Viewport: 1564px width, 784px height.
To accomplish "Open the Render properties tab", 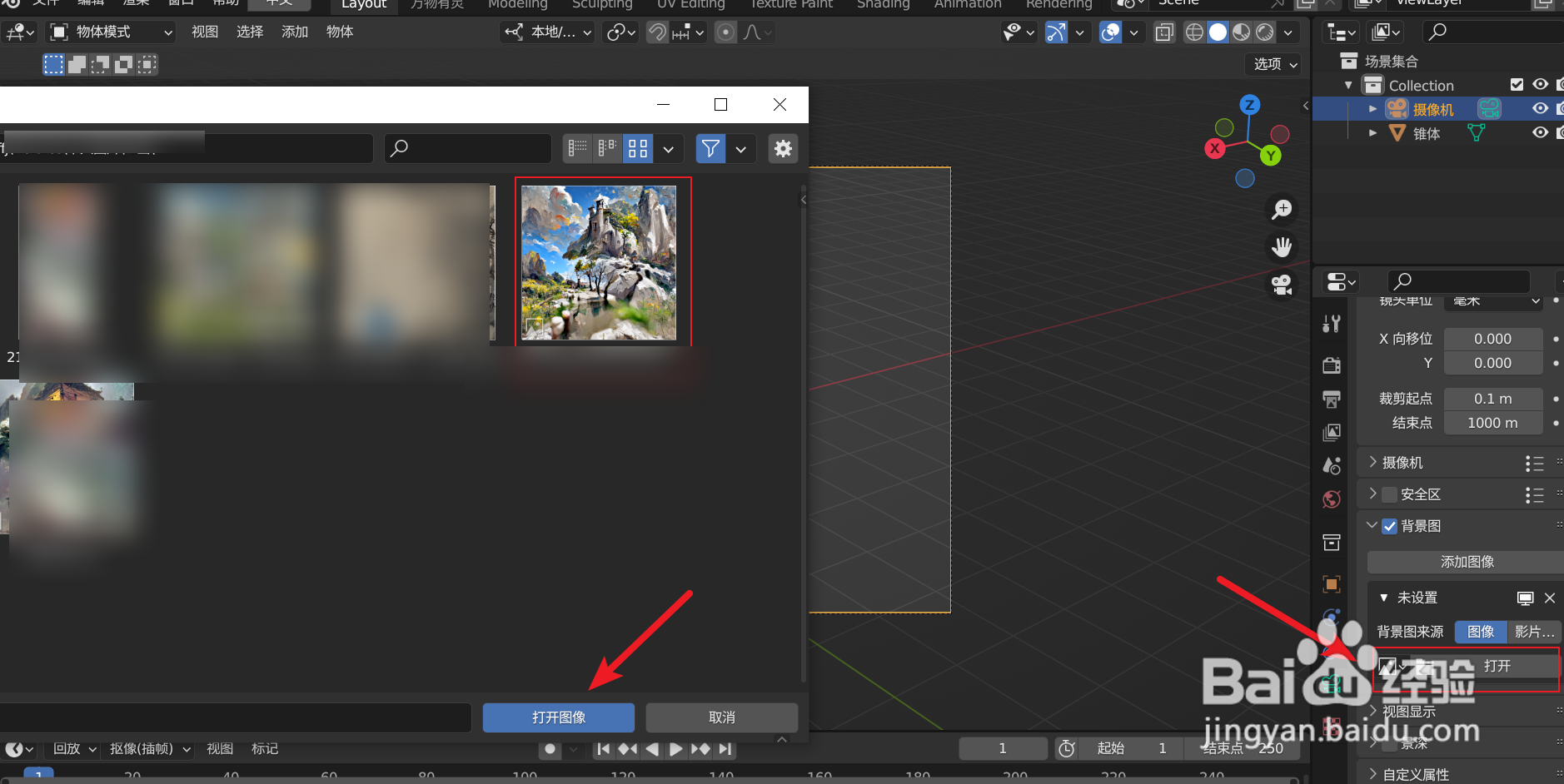I will [x=1332, y=365].
